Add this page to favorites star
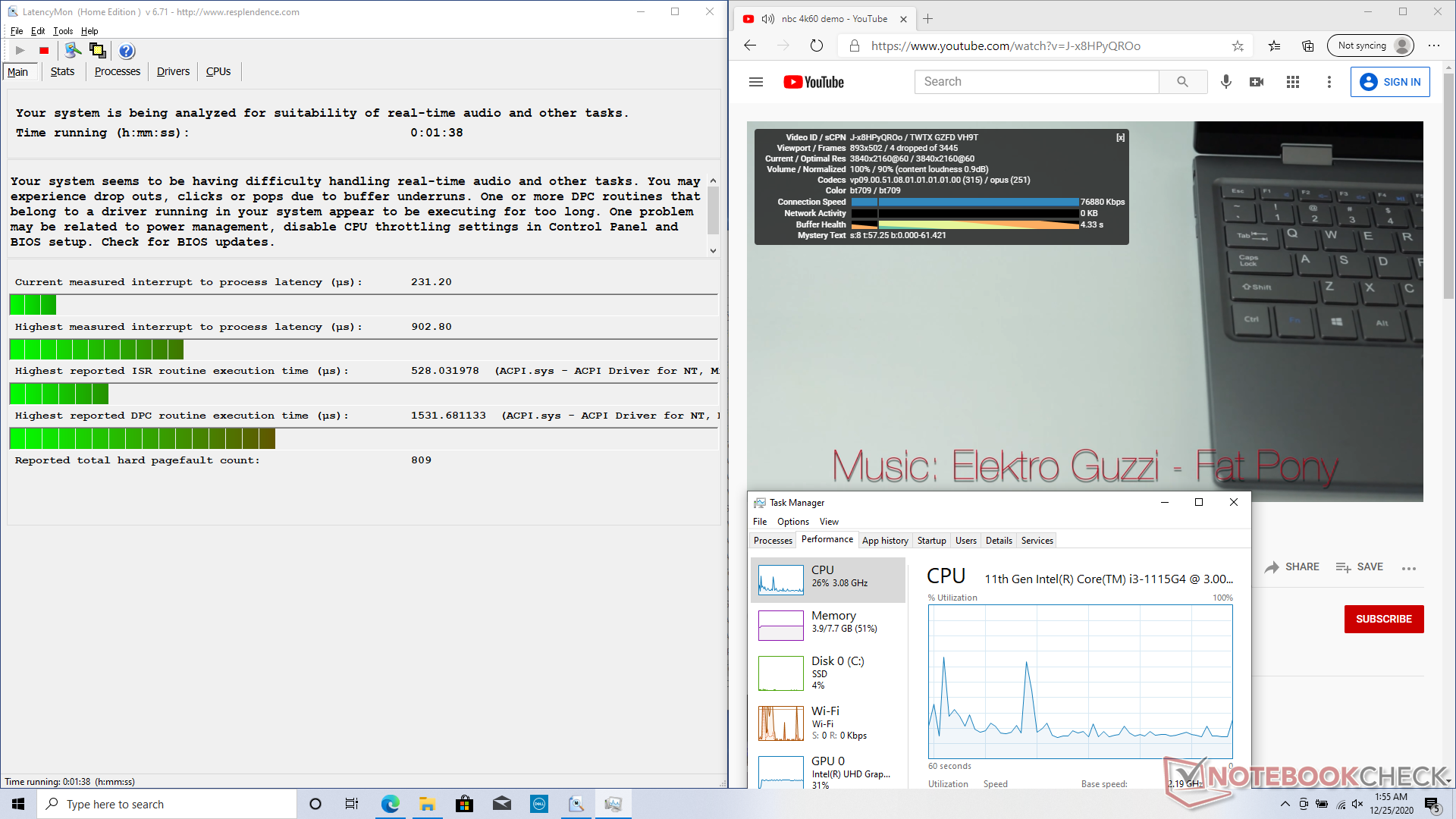 click(1238, 45)
